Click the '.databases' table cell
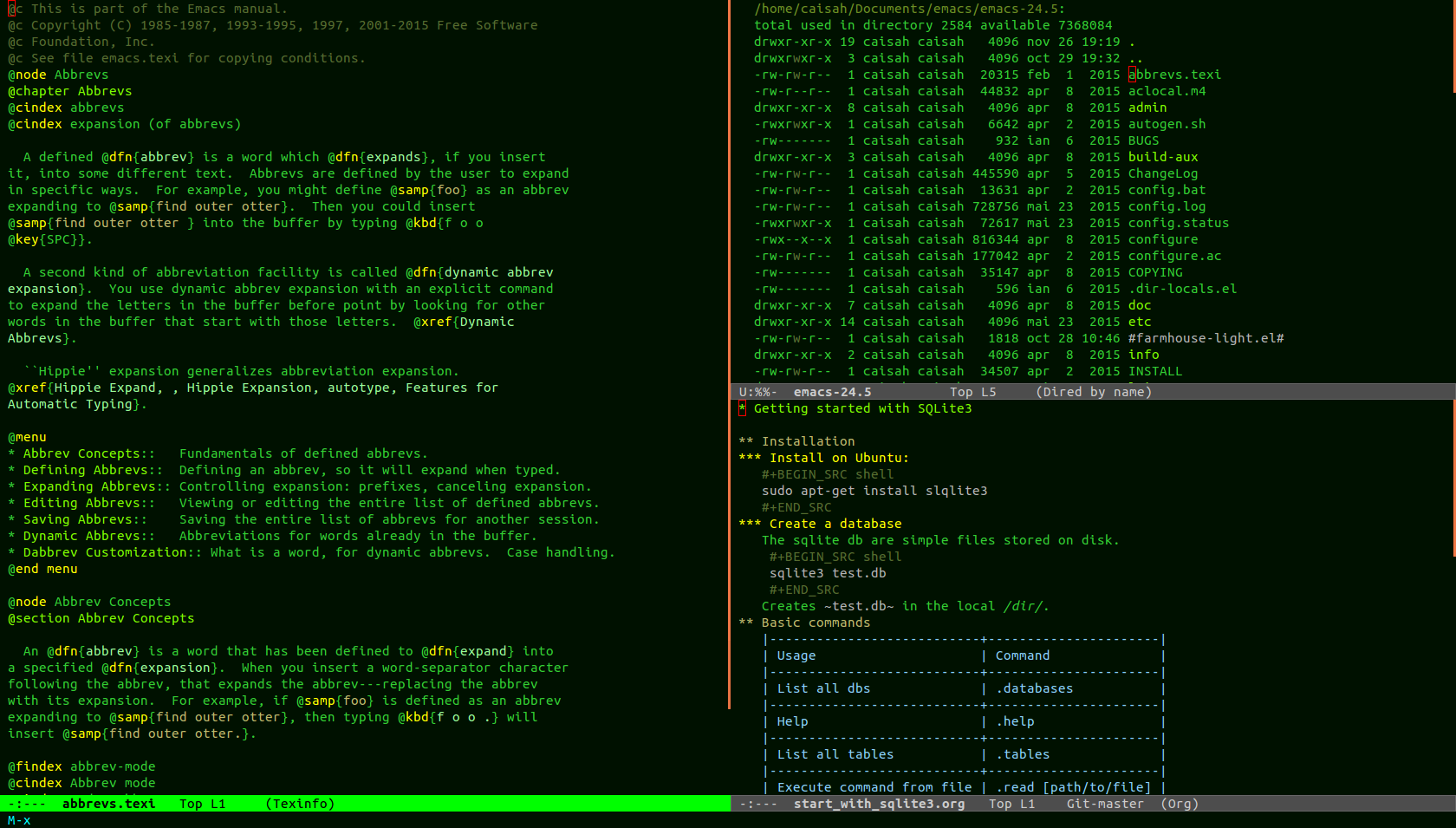Viewport: 1456px width, 828px height. tap(1034, 688)
